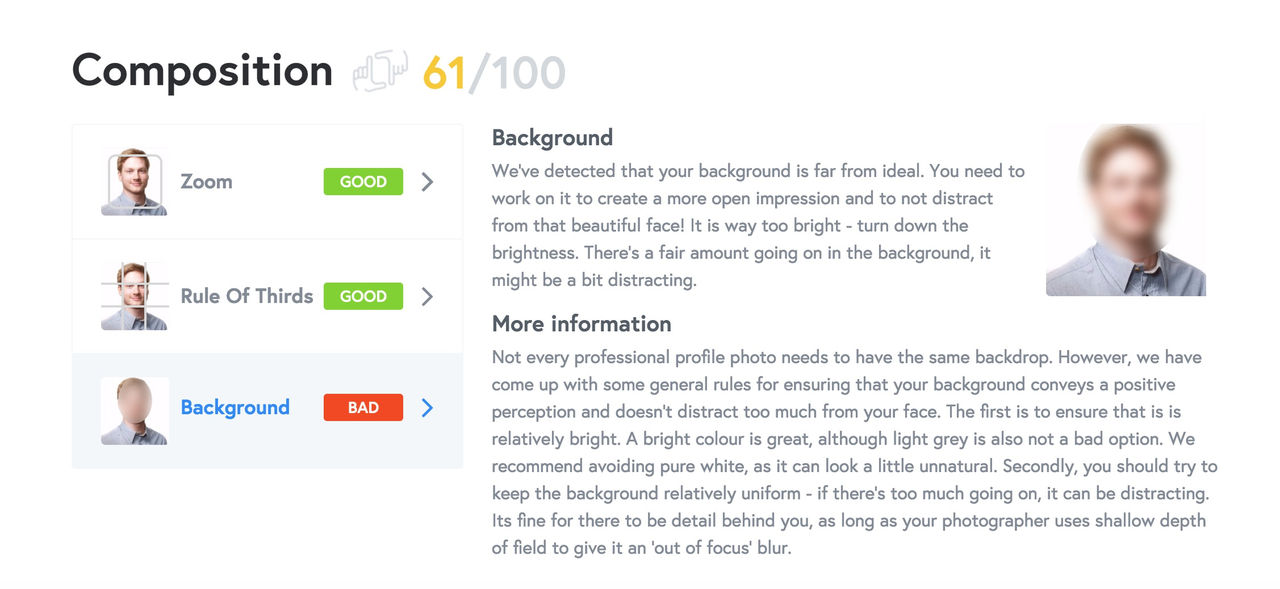1280x589 pixels.
Task: Click the composition framing hands icon
Action: click(x=380, y=71)
